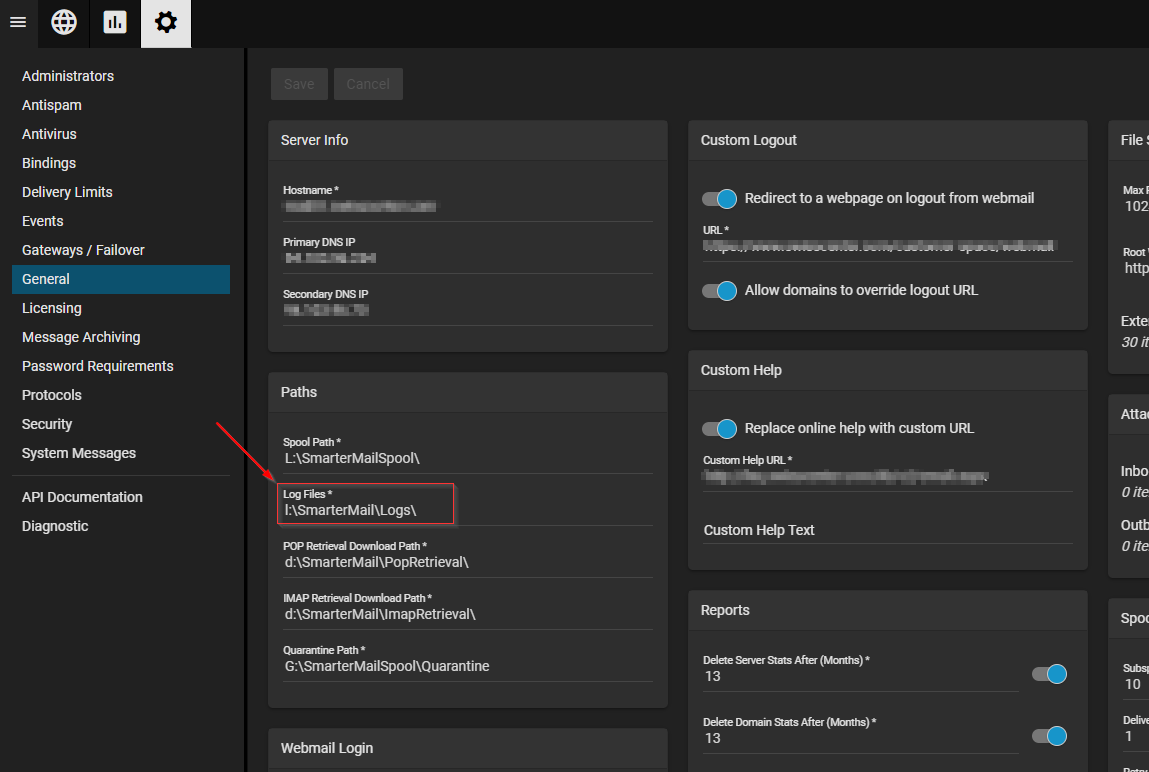Click the Save button

click(299, 84)
